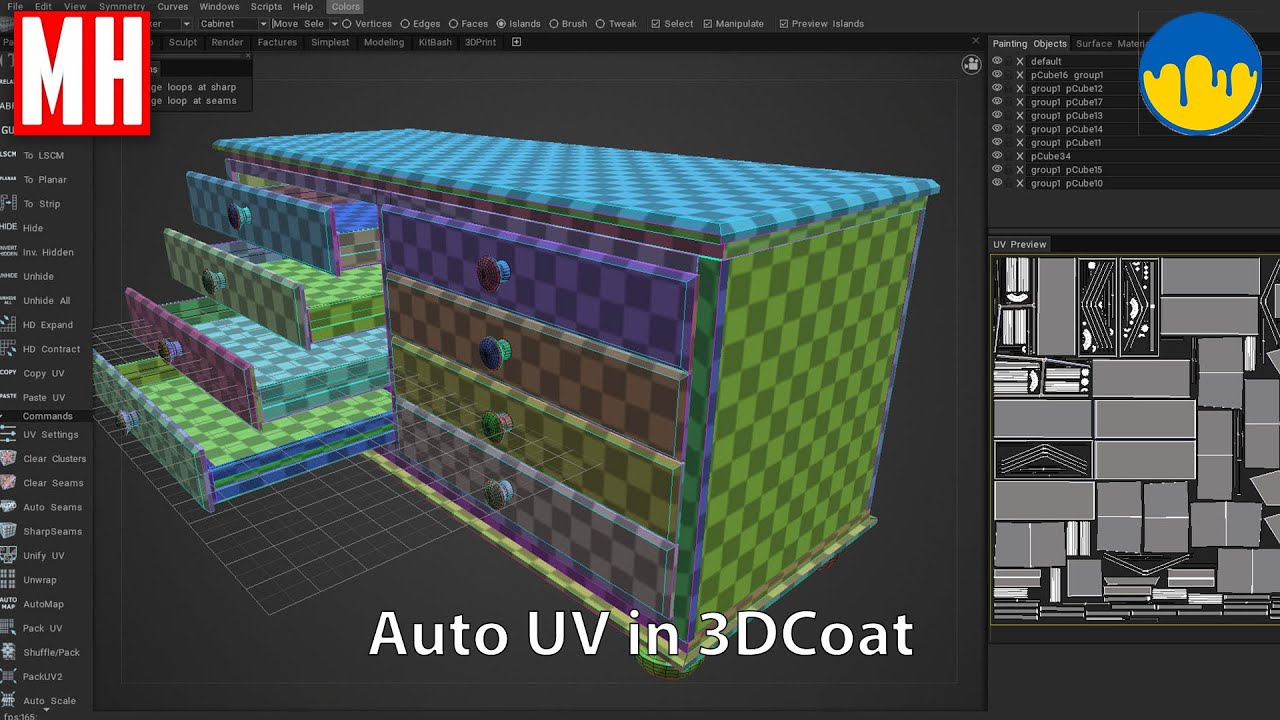The height and width of the screenshot is (720, 1280).
Task: Hide group1 pCube12 via eye icon
Action: (x=997, y=88)
